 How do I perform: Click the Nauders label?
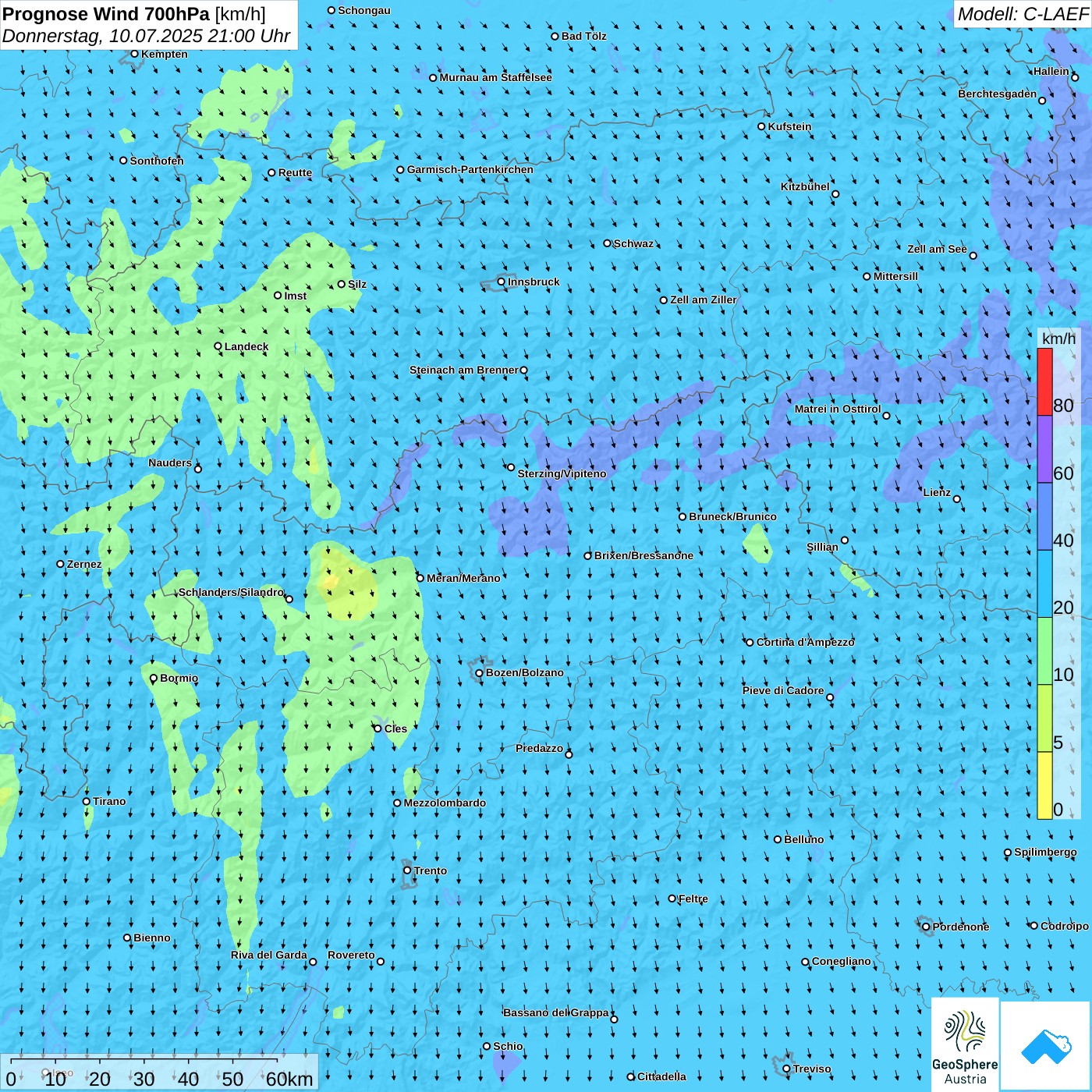[170, 463]
